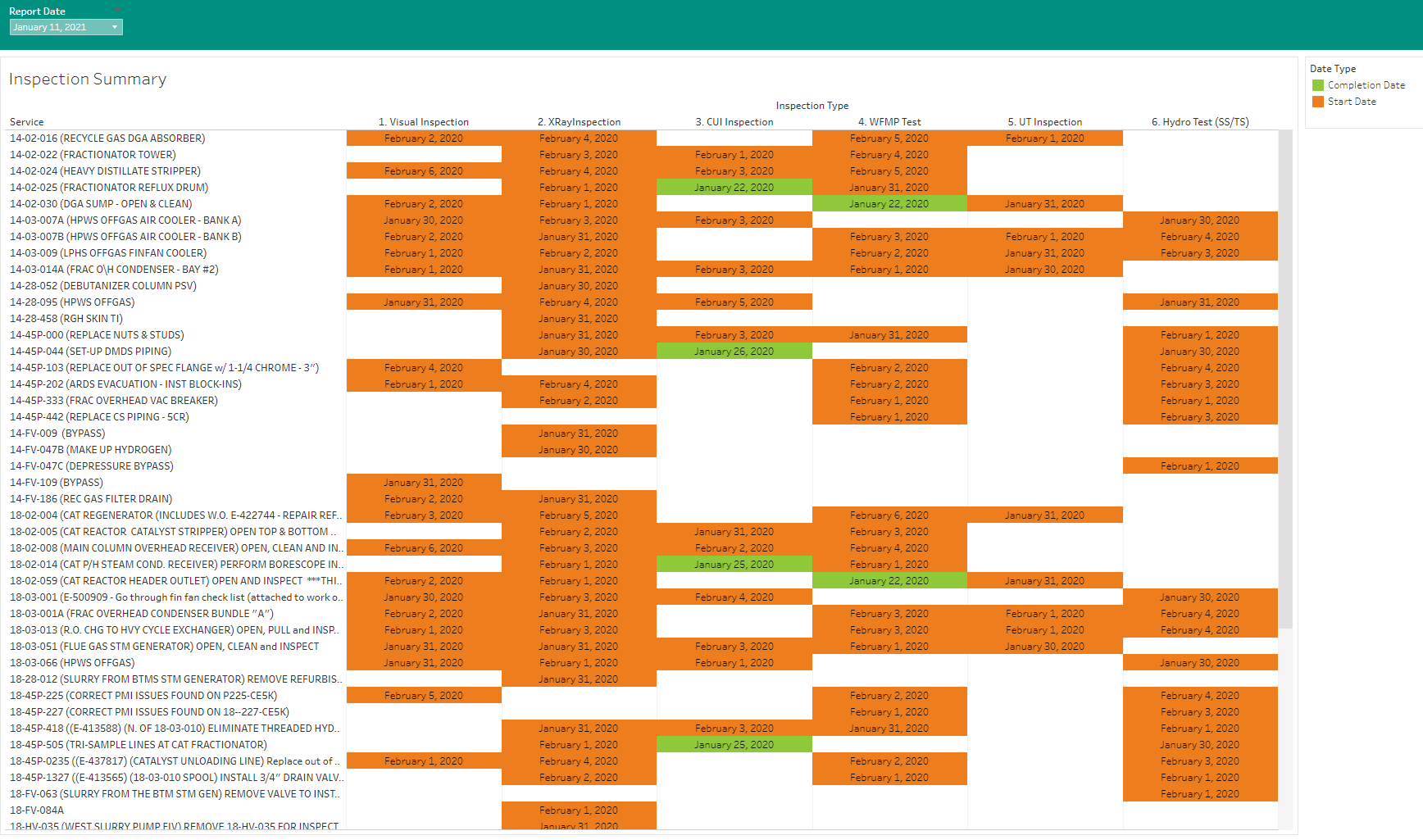Image resolution: width=1423 pixels, height=840 pixels.
Task: Click the CUI Inspection column header
Action: tap(734, 122)
